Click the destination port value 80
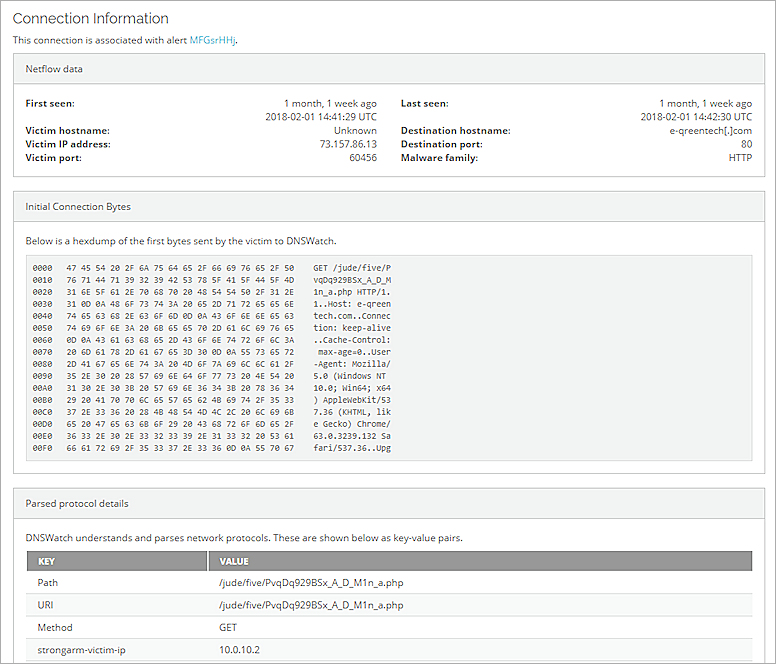776x664 pixels. point(746,144)
